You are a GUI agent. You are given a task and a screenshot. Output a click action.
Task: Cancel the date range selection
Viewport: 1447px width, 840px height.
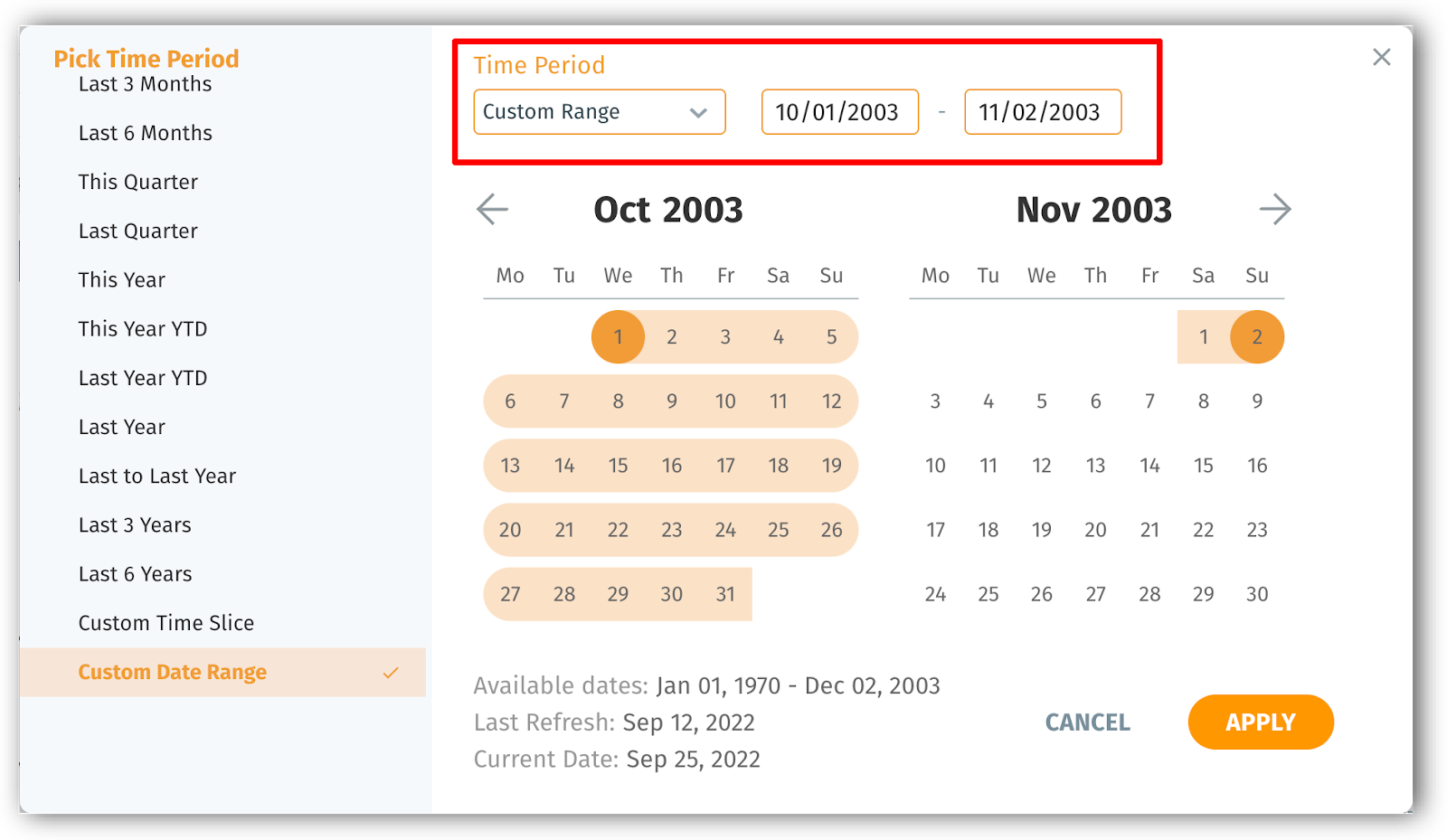1087,722
